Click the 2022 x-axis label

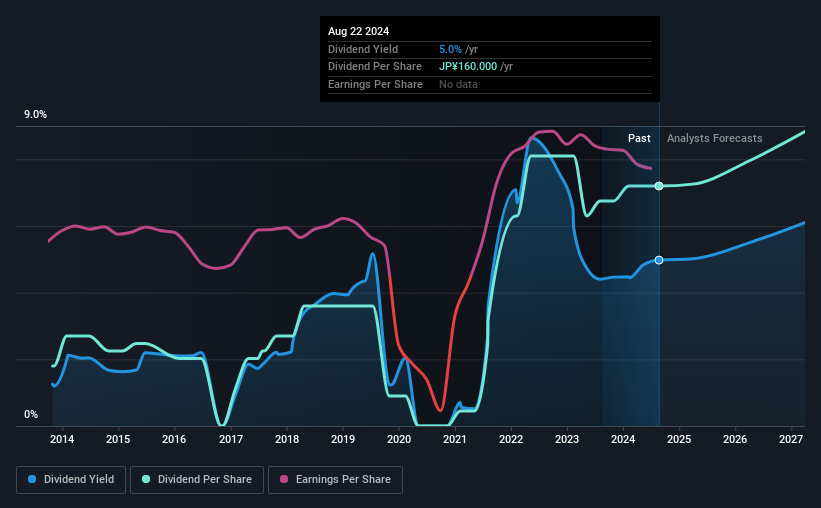(x=511, y=439)
